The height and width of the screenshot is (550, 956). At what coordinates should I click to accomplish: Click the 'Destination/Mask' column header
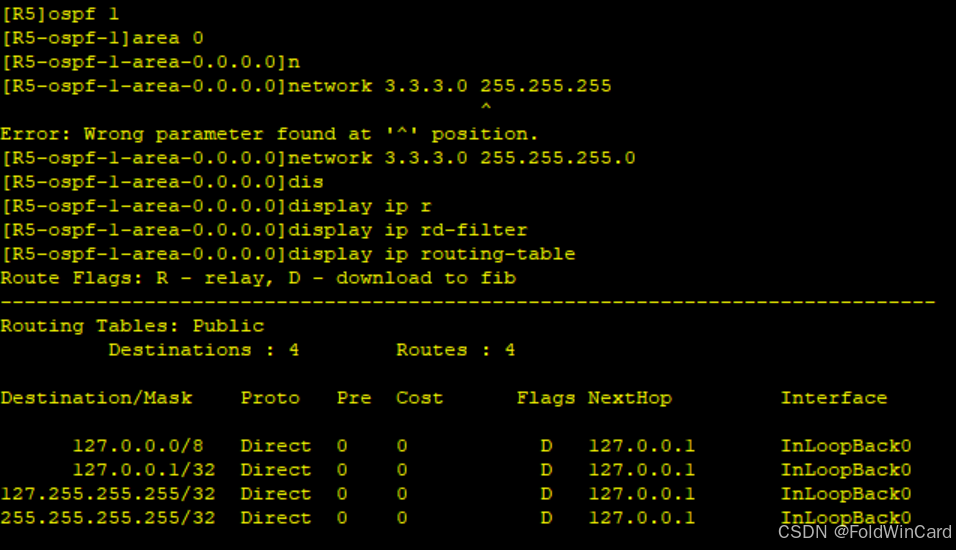(x=96, y=398)
